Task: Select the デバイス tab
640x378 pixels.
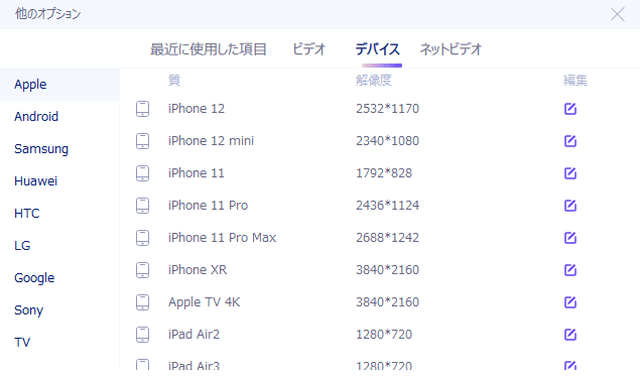Action: pos(378,49)
